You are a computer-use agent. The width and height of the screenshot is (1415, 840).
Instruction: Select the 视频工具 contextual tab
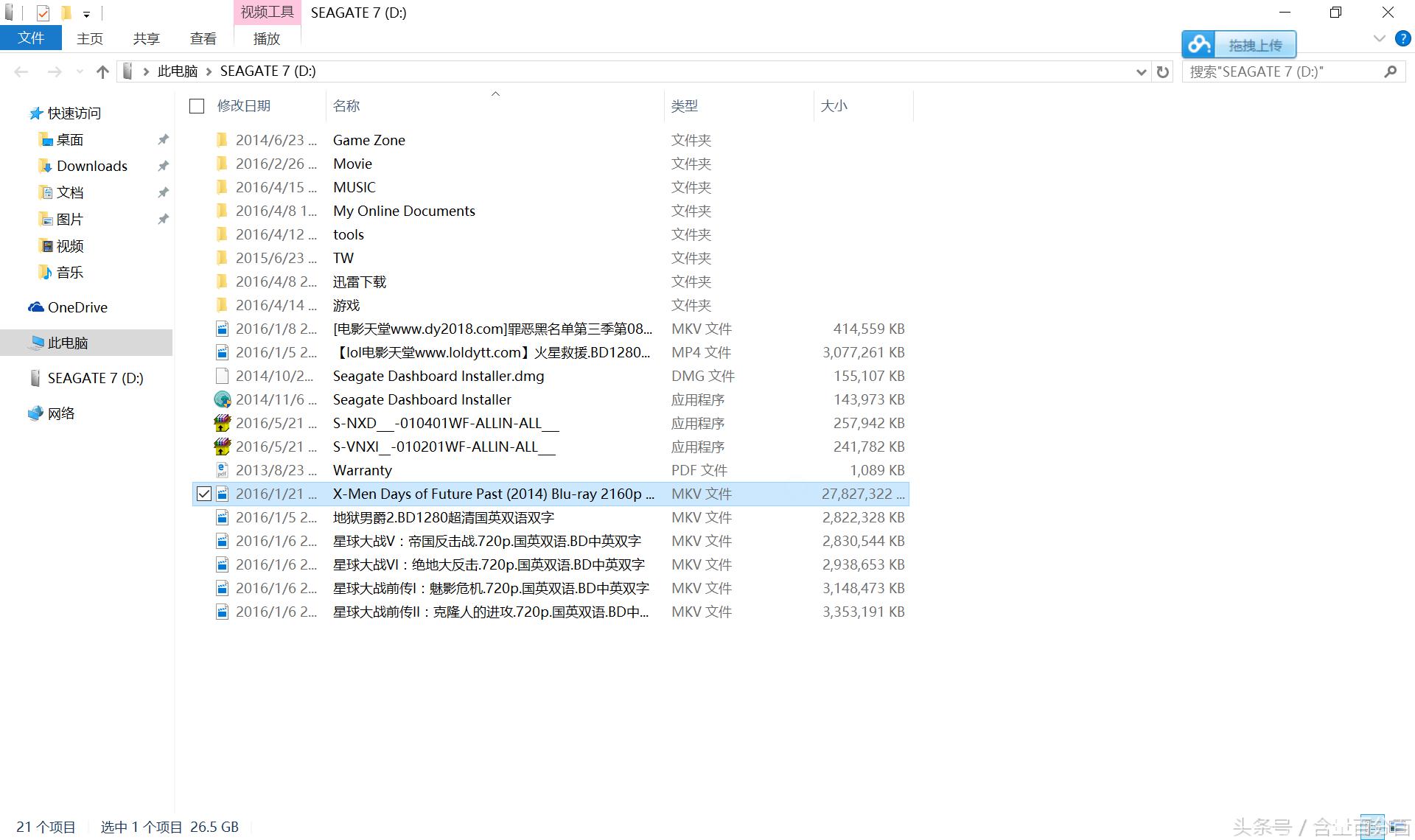(267, 13)
